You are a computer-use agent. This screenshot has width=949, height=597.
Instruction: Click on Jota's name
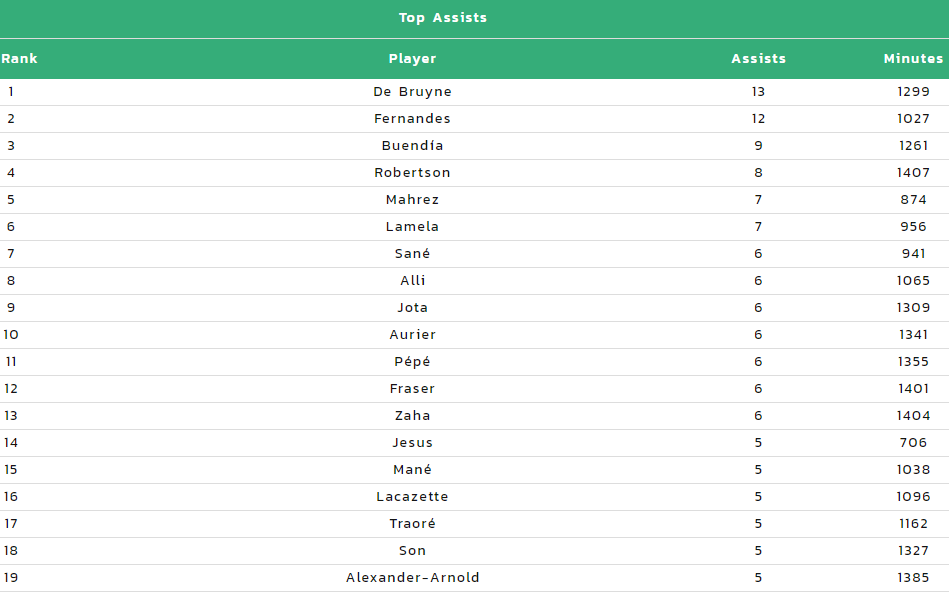click(412, 308)
